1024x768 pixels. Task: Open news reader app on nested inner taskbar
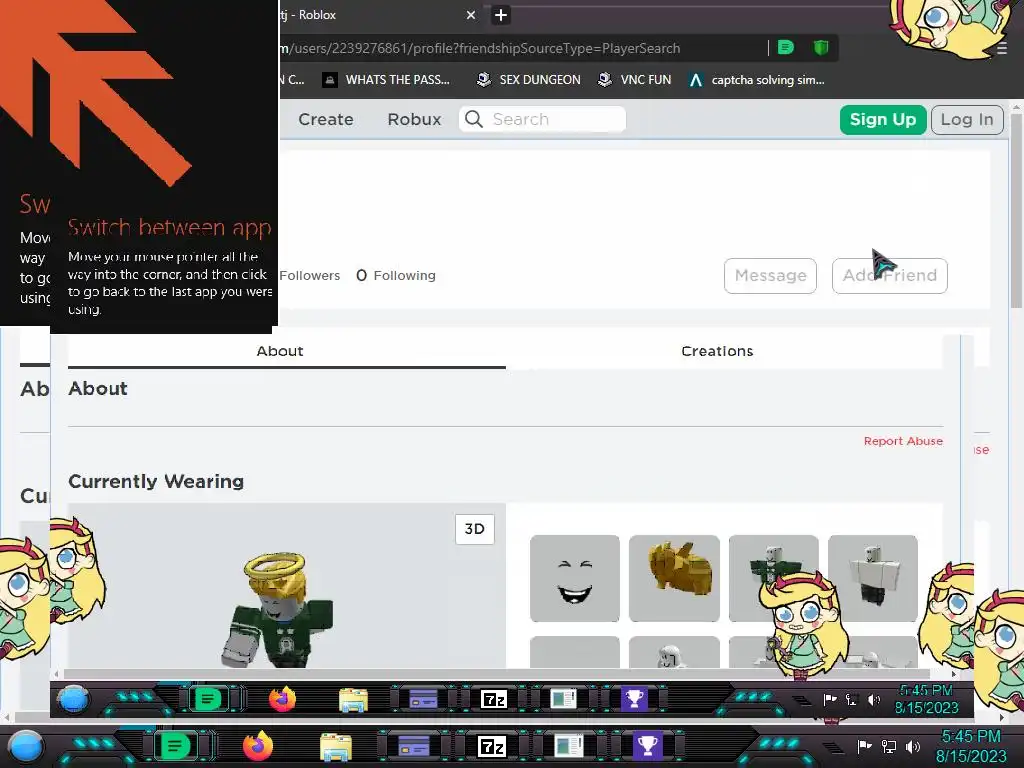click(x=564, y=700)
